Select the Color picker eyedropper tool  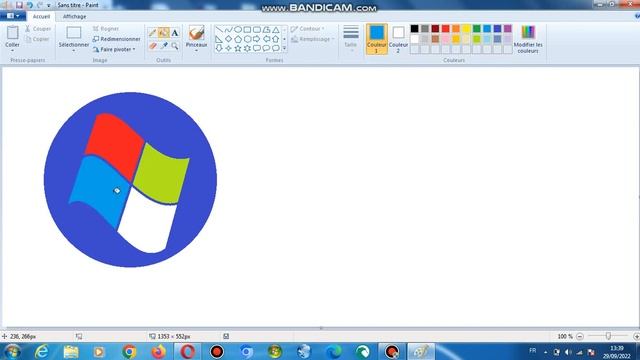tap(164, 45)
